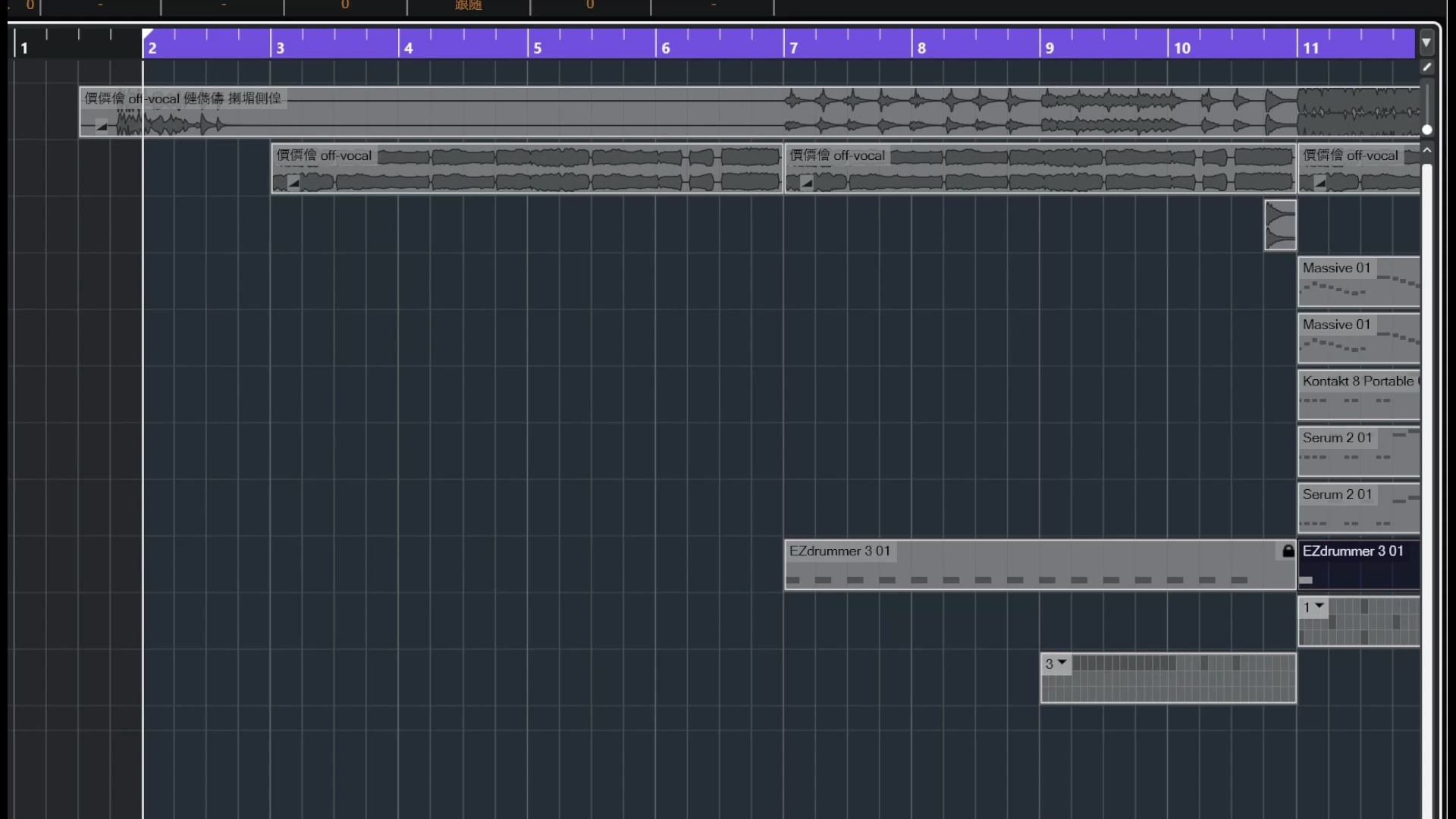Click bar 7 in the ruler

coord(794,48)
